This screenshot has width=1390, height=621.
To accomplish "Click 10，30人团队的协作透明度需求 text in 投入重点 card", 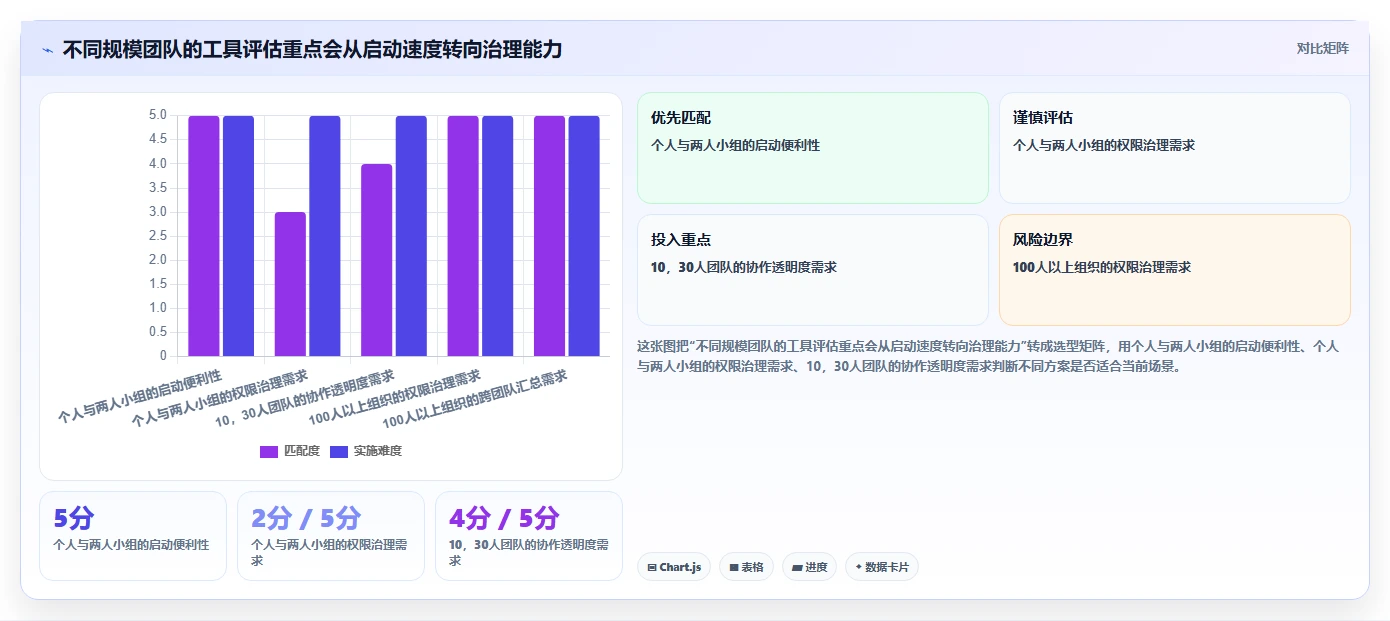I will pos(744,267).
